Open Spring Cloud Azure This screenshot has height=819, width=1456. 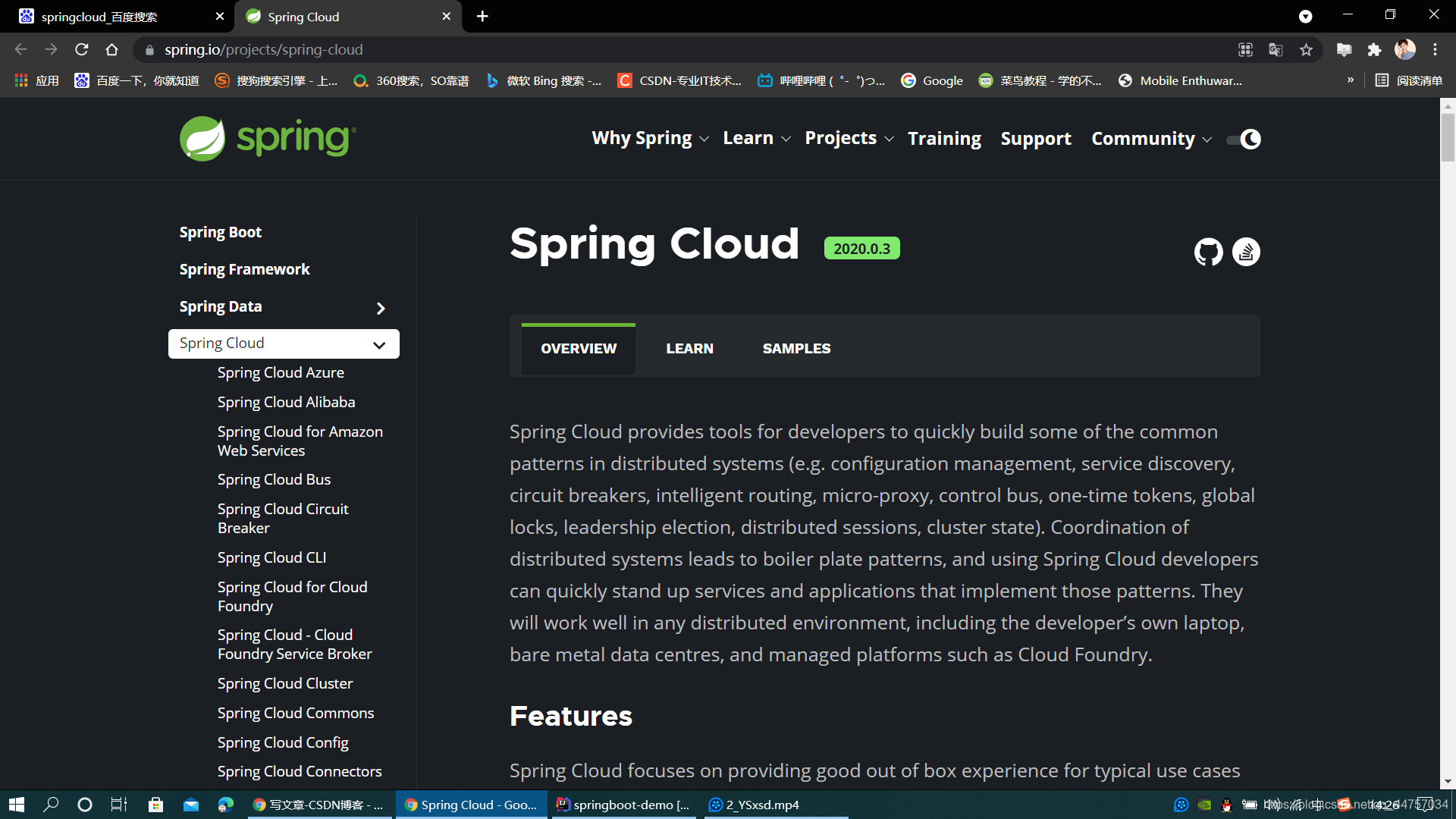tap(281, 372)
